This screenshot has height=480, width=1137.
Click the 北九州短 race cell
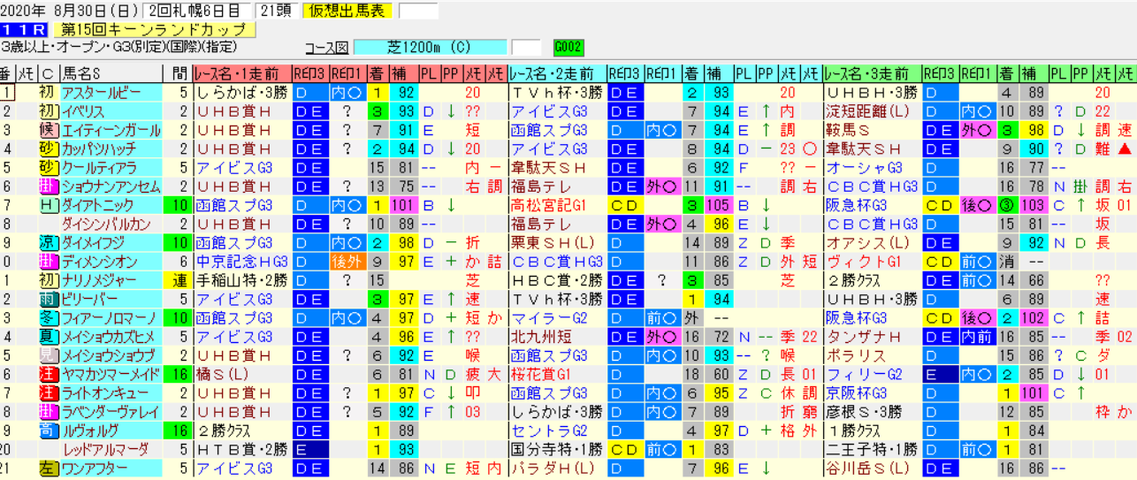[558, 336]
